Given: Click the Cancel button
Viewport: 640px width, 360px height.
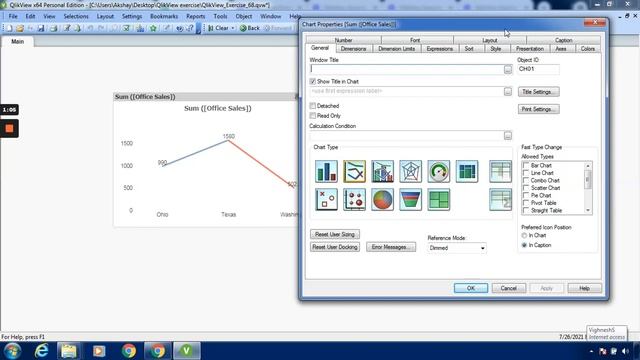Looking at the screenshot, I should coord(509,288).
